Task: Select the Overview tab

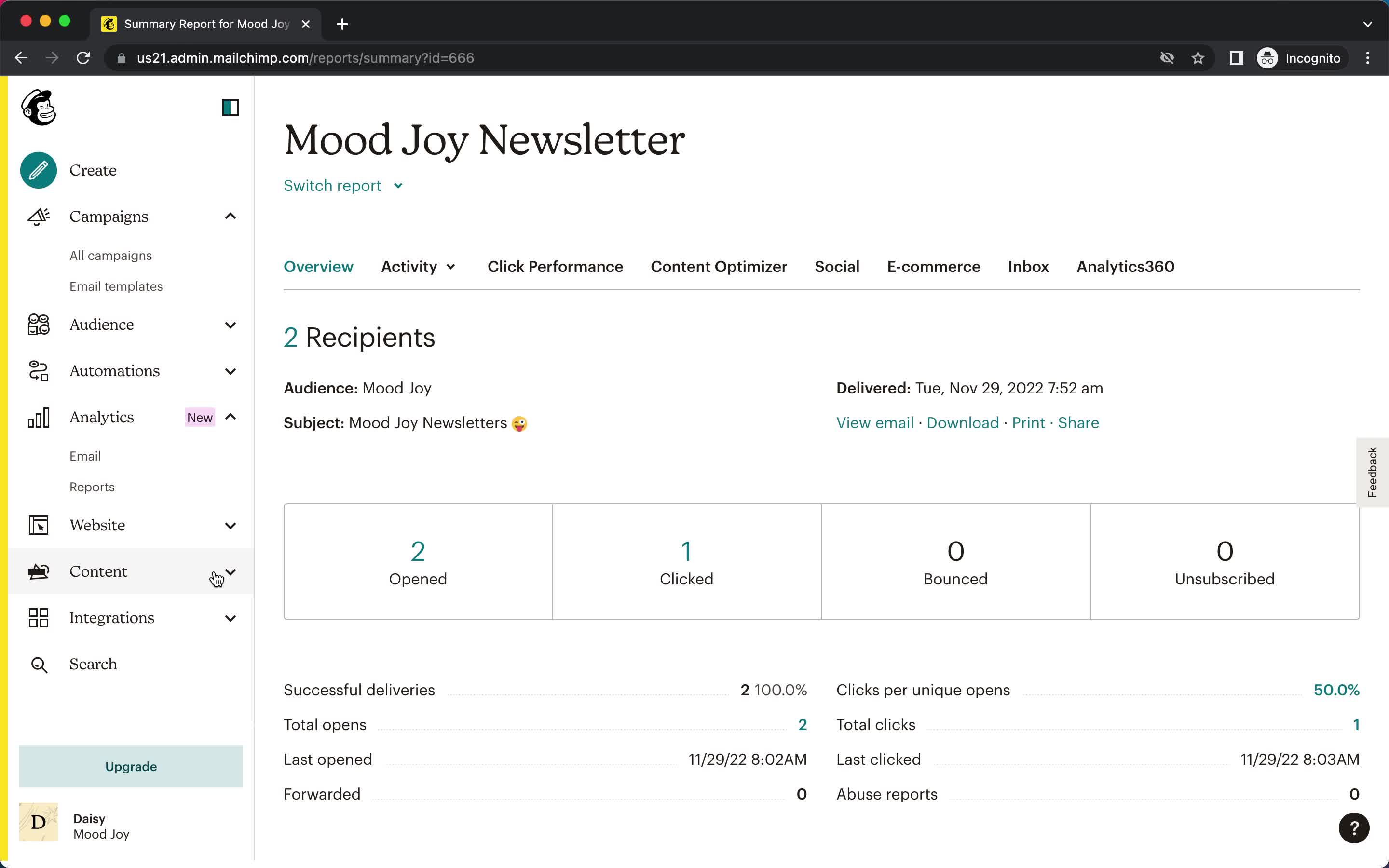Action: [x=318, y=266]
